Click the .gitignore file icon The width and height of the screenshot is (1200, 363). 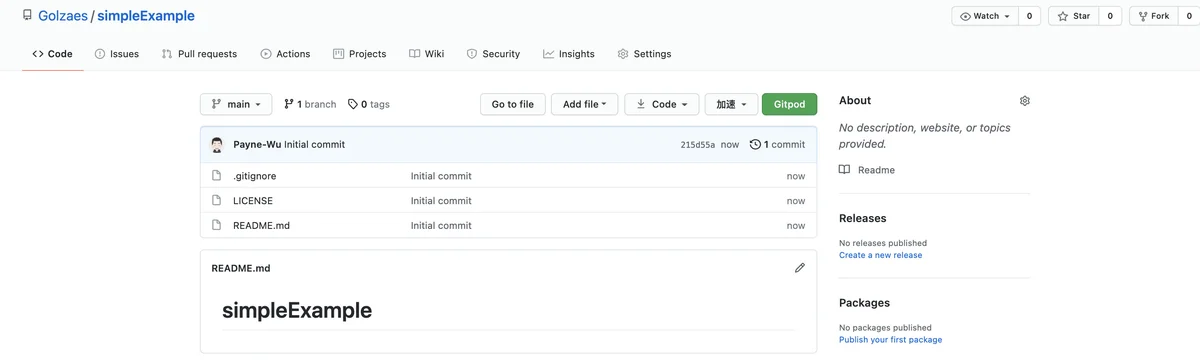pos(216,176)
